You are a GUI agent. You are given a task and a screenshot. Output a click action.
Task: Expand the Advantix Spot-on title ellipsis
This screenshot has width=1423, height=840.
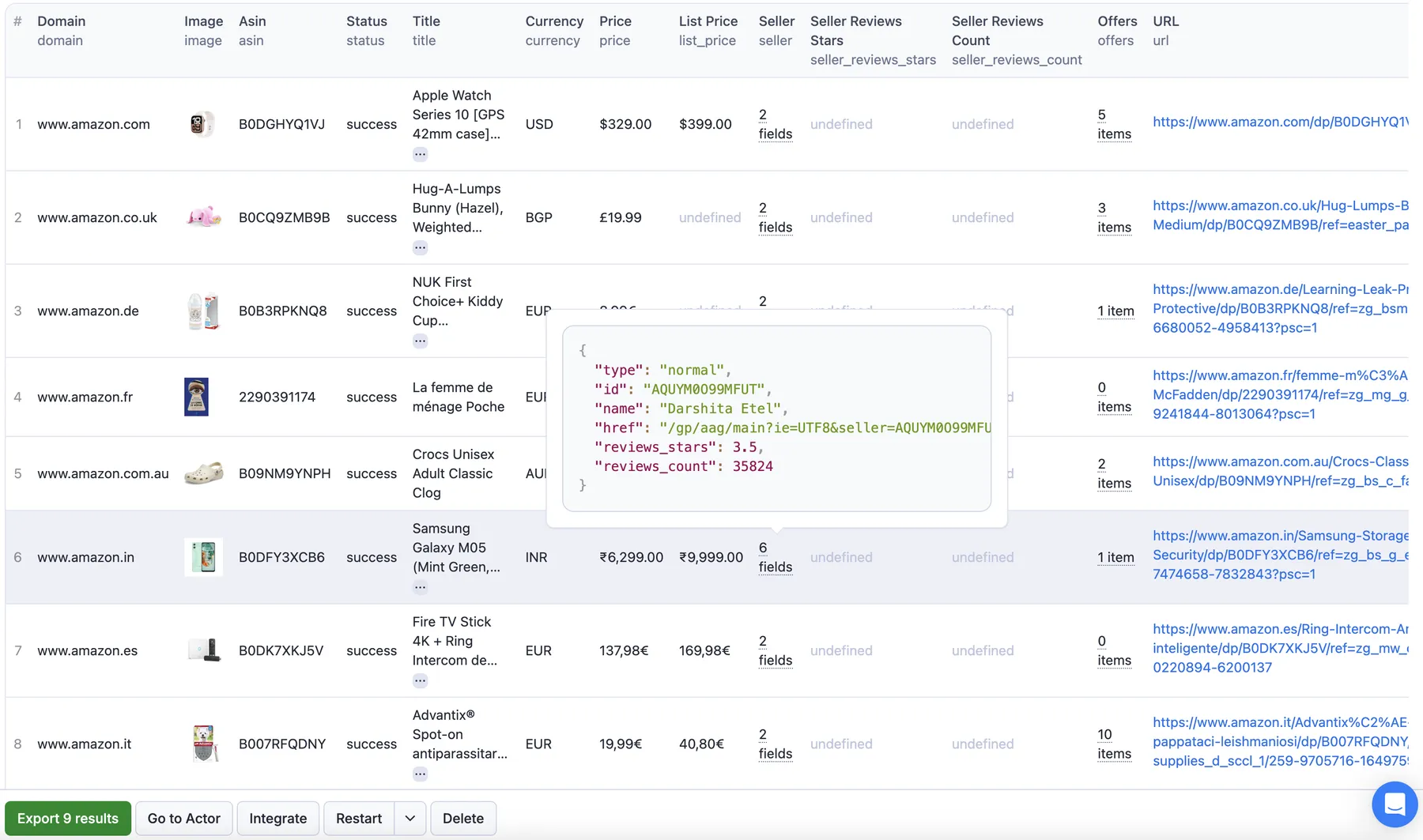tap(420, 773)
